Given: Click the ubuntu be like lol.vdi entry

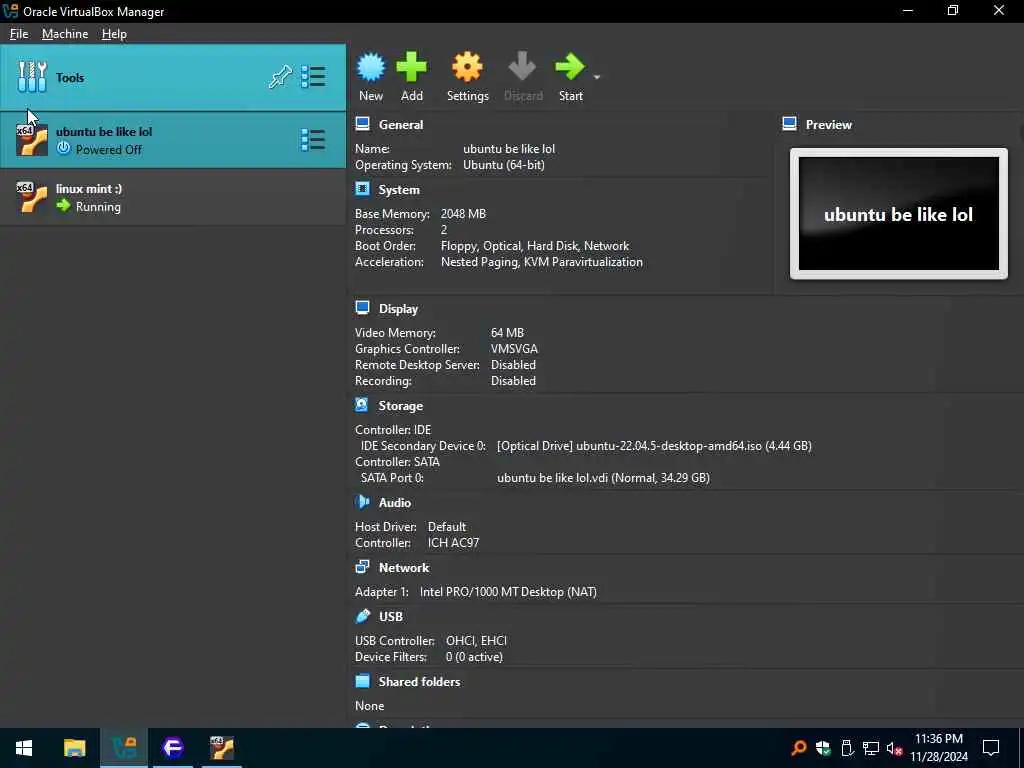Looking at the screenshot, I should (x=603, y=478).
